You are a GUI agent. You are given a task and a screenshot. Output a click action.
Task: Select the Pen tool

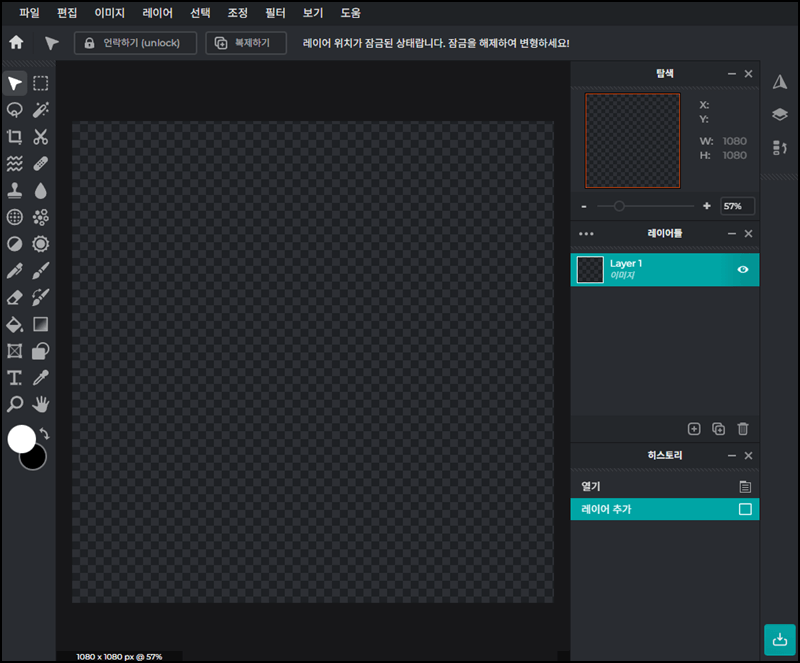15,271
